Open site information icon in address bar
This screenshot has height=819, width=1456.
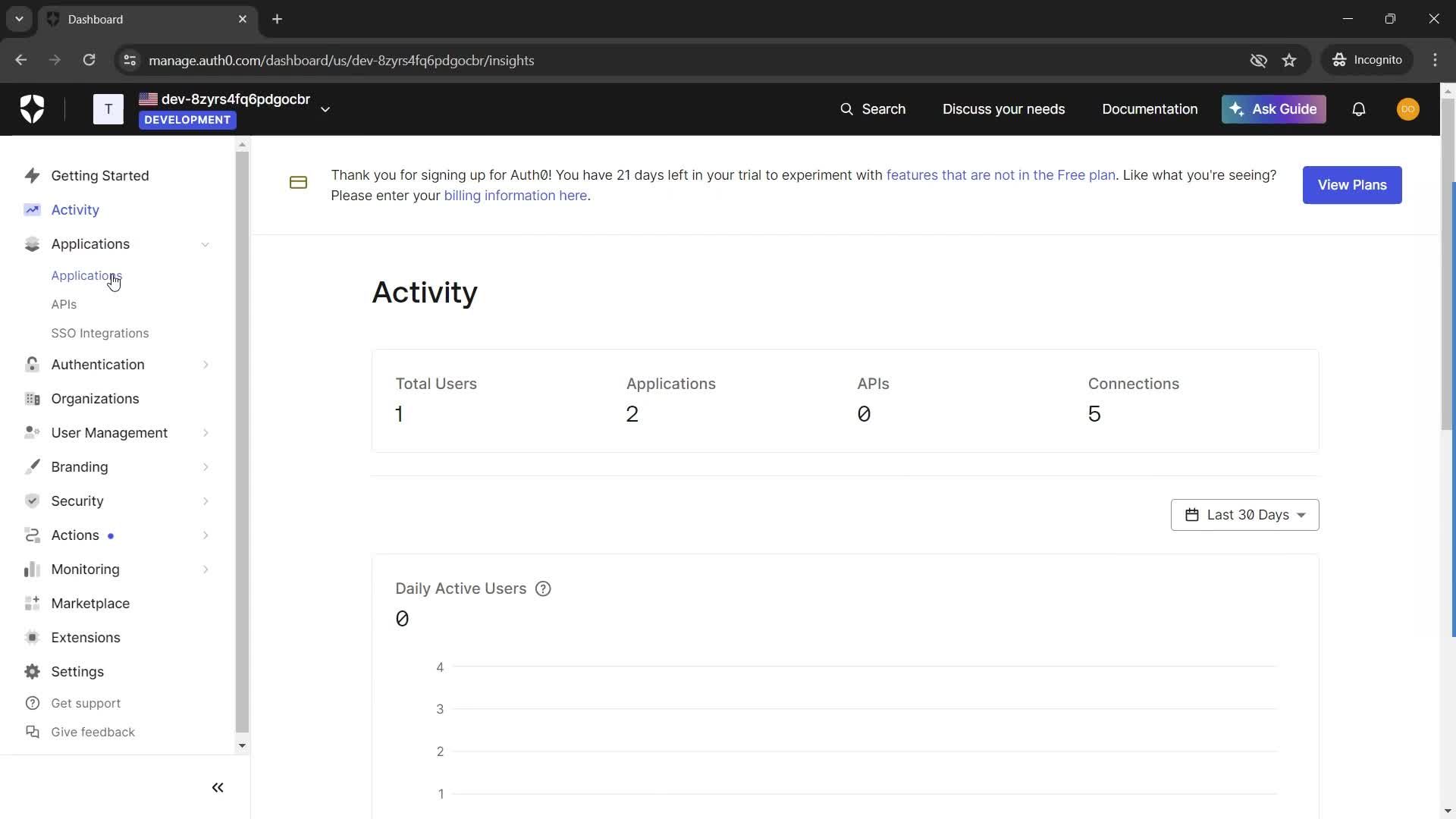130,60
